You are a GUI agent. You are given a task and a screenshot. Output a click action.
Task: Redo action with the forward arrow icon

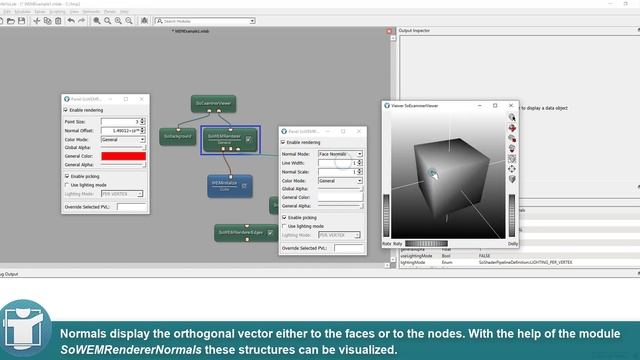pos(82,21)
